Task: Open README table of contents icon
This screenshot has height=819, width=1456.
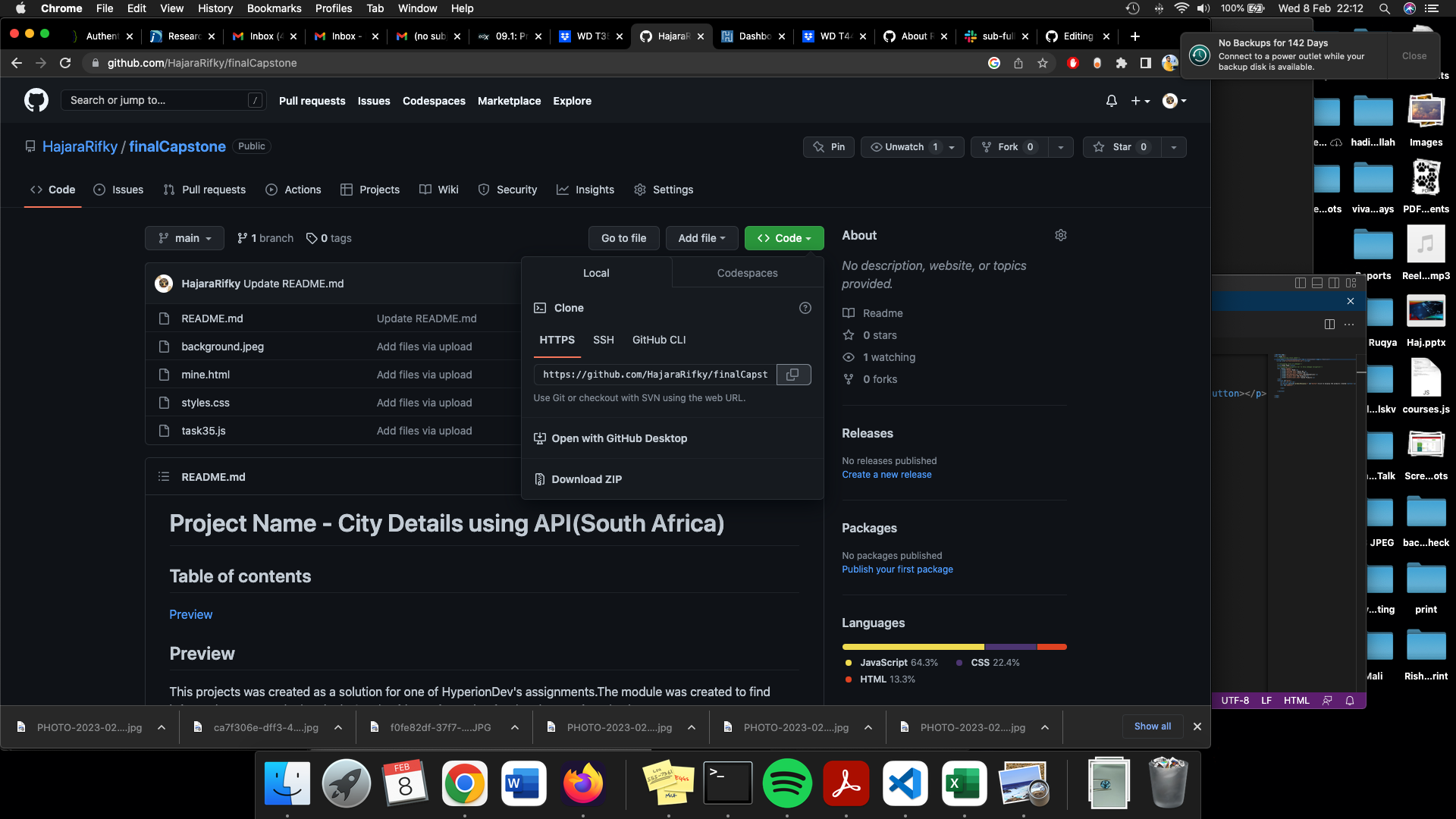Action: 164,477
